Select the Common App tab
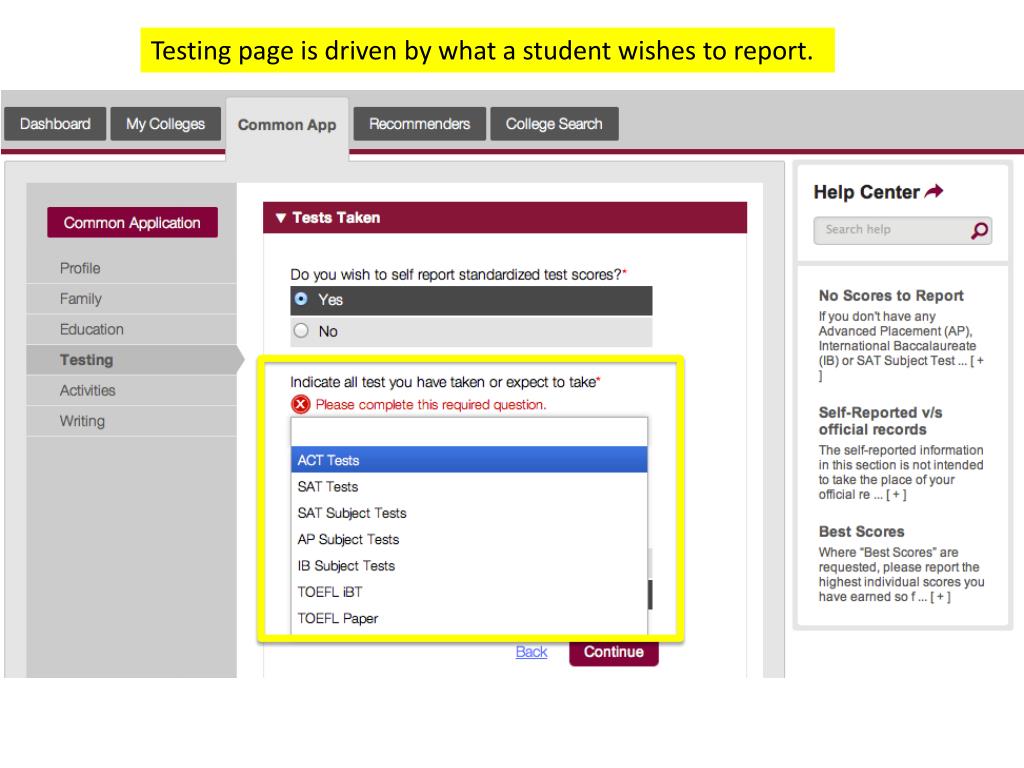Viewport: 1024px width, 768px height. point(287,125)
